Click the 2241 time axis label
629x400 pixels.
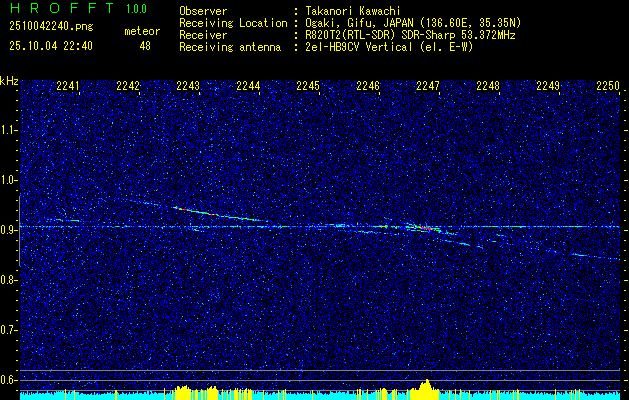(x=68, y=86)
